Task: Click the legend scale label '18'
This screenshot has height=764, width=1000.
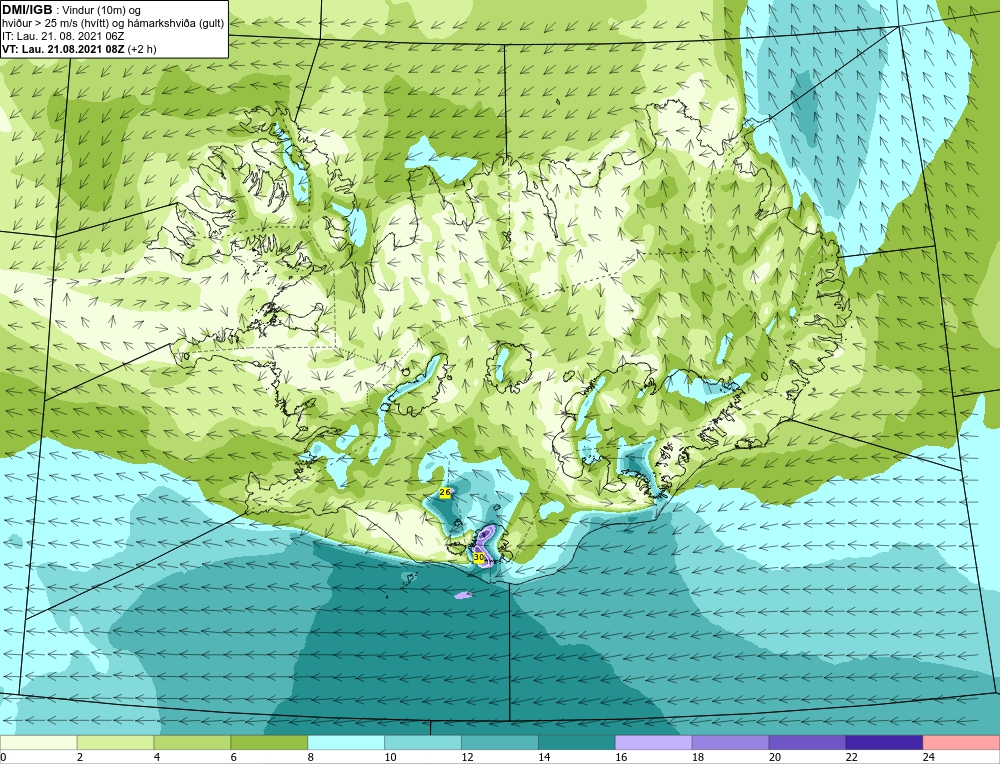Action: (x=698, y=757)
